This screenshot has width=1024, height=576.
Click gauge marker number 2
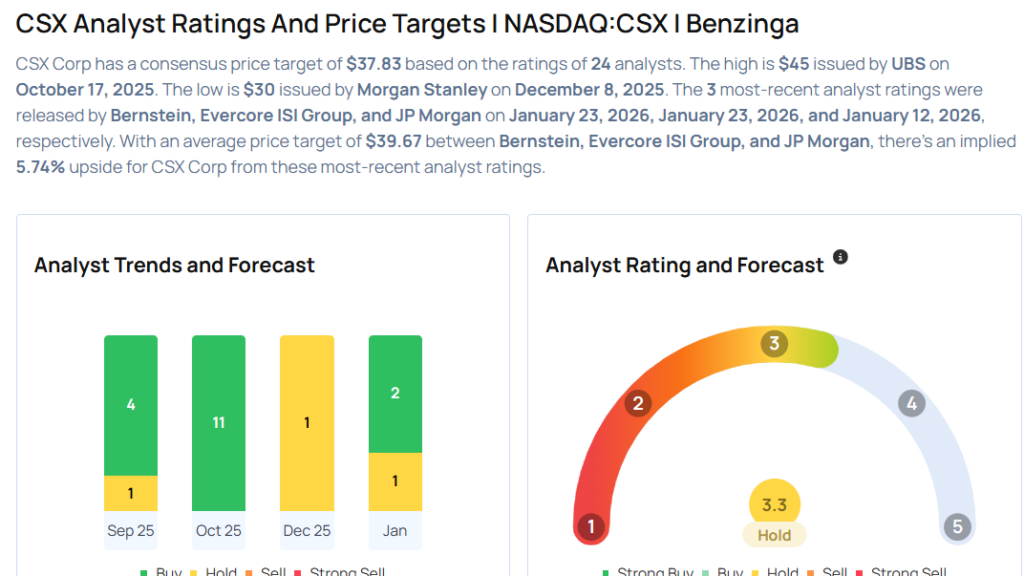pos(637,404)
